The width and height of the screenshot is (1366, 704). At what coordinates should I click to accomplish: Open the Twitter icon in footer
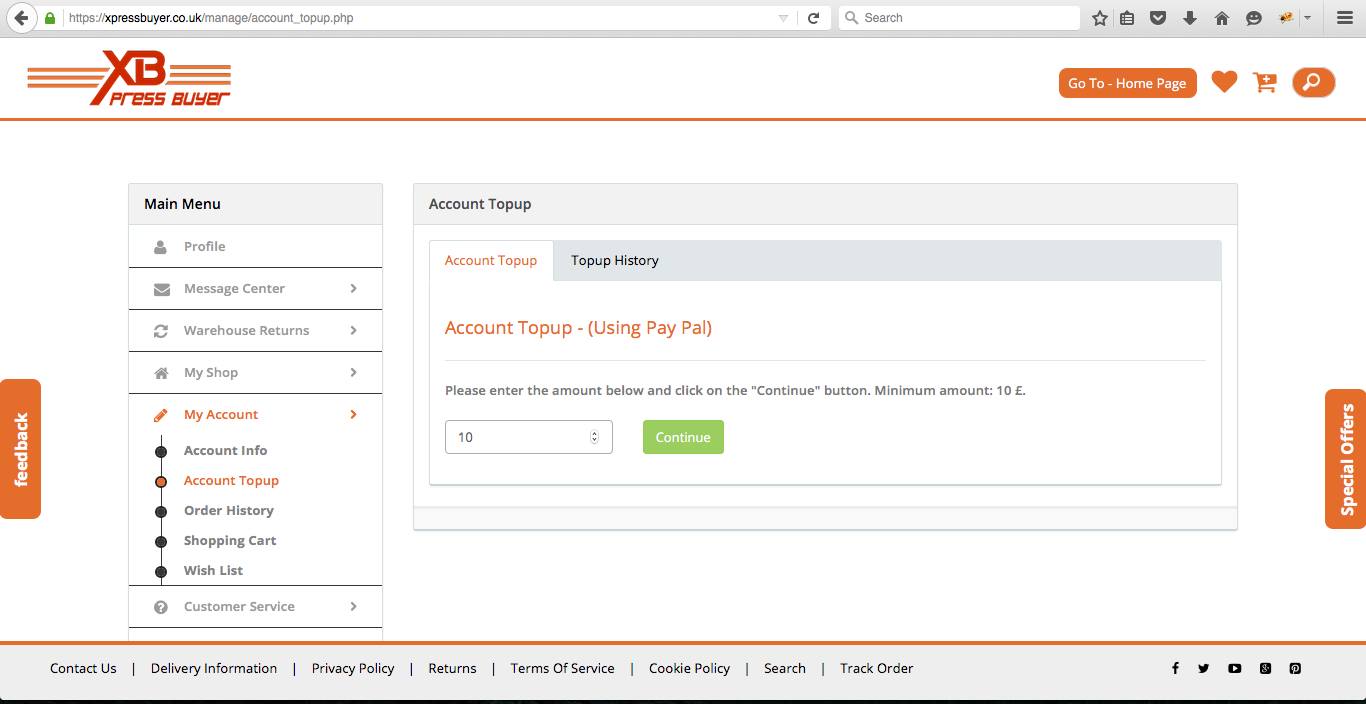(1204, 669)
